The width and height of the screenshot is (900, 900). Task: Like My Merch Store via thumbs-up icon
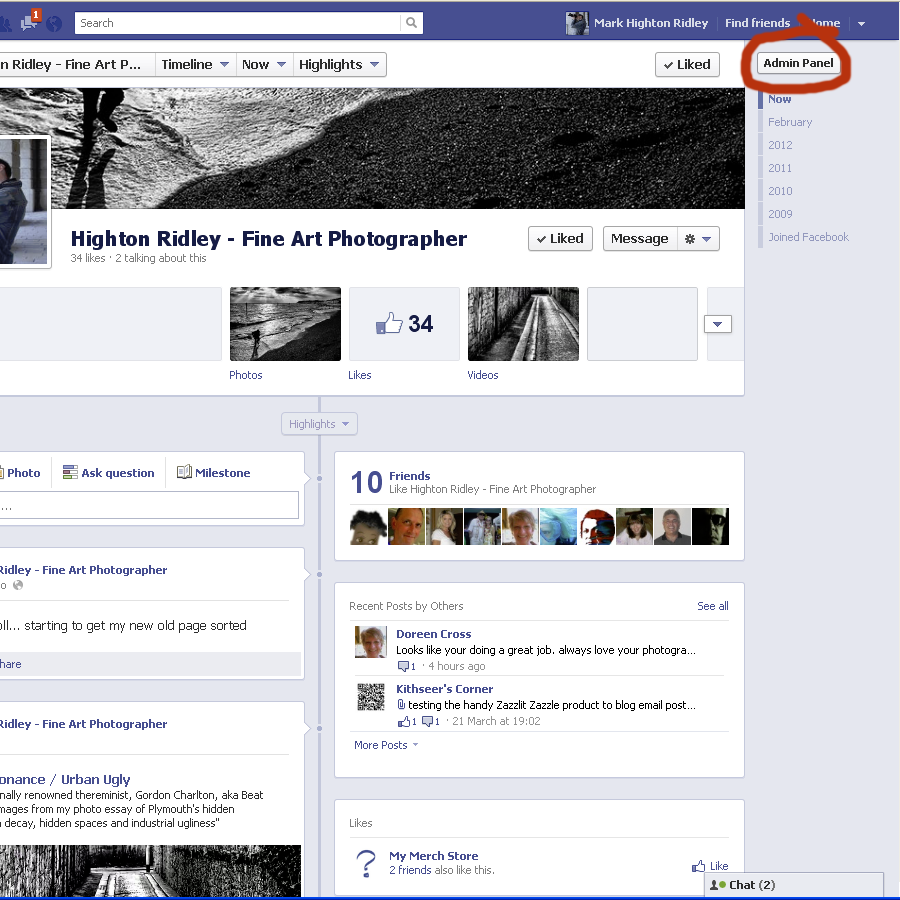tap(699, 866)
